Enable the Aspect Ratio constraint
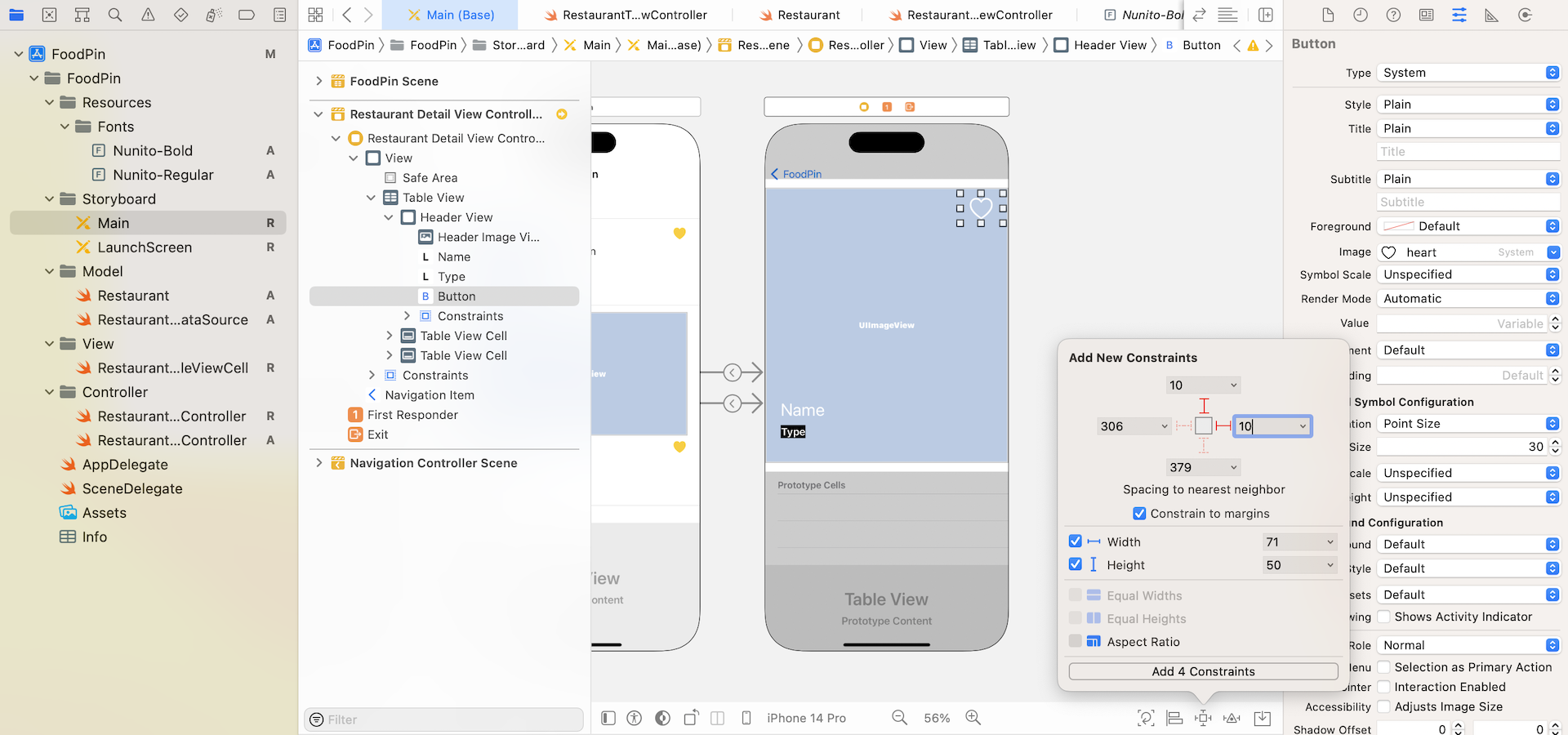 1076,642
